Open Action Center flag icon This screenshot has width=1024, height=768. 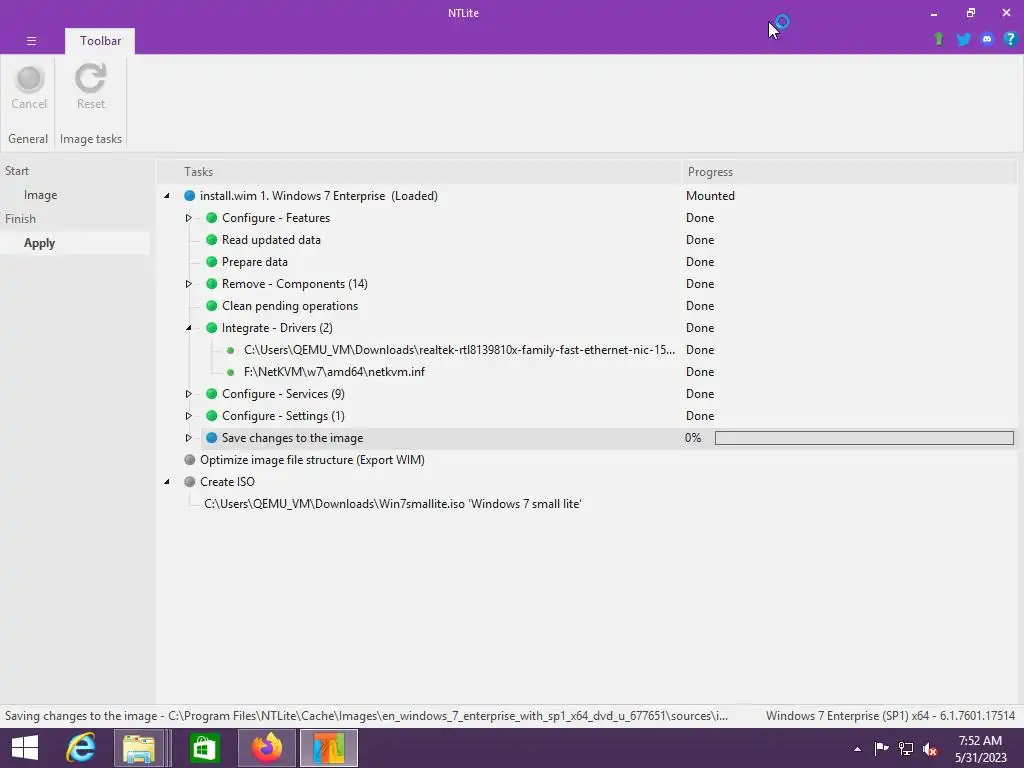881,748
